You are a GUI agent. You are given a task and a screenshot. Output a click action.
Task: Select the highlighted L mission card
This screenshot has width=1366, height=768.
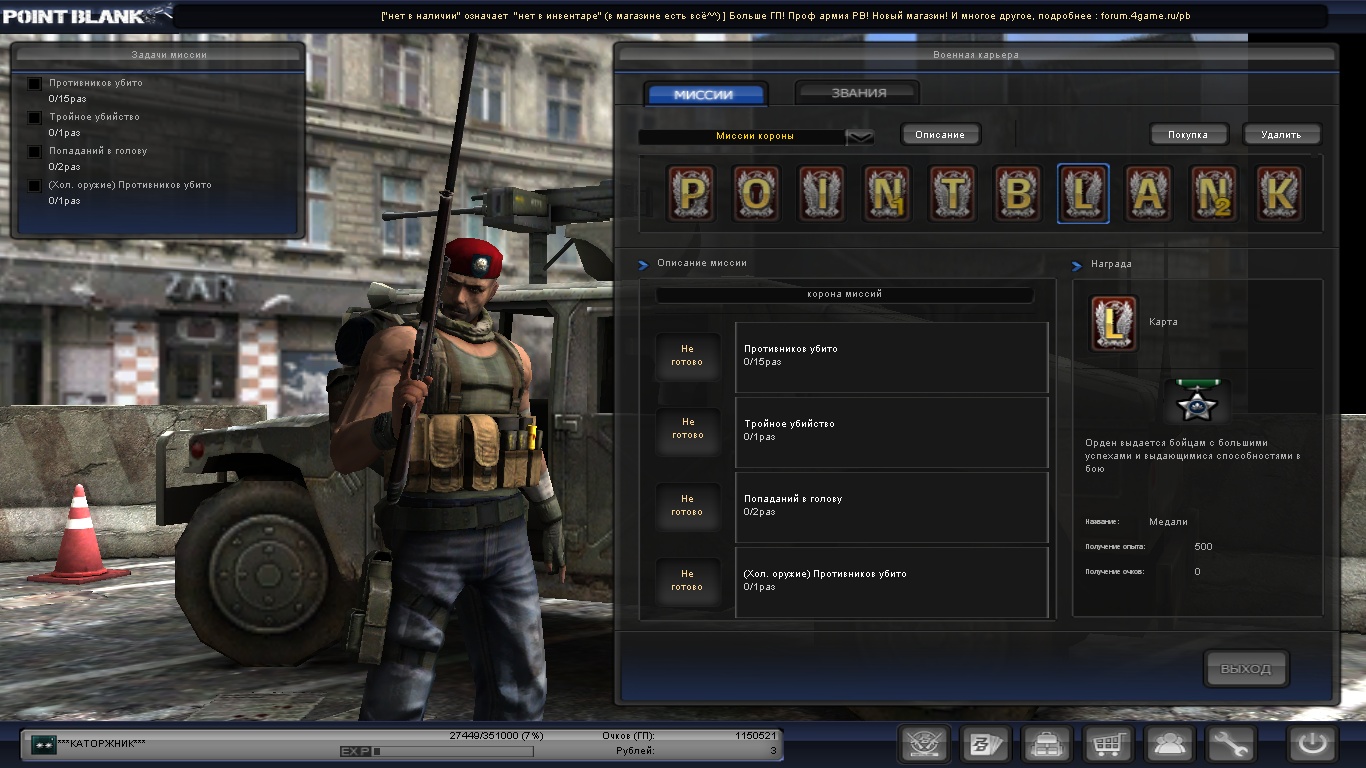coord(1083,193)
